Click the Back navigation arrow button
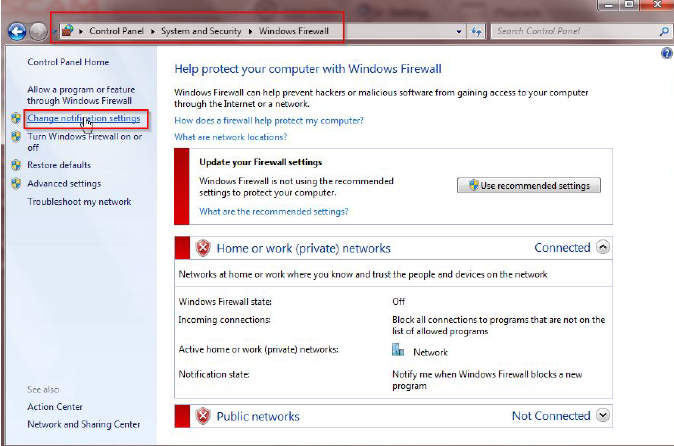The width and height of the screenshot is (674, 446). [x=17, y=31]
